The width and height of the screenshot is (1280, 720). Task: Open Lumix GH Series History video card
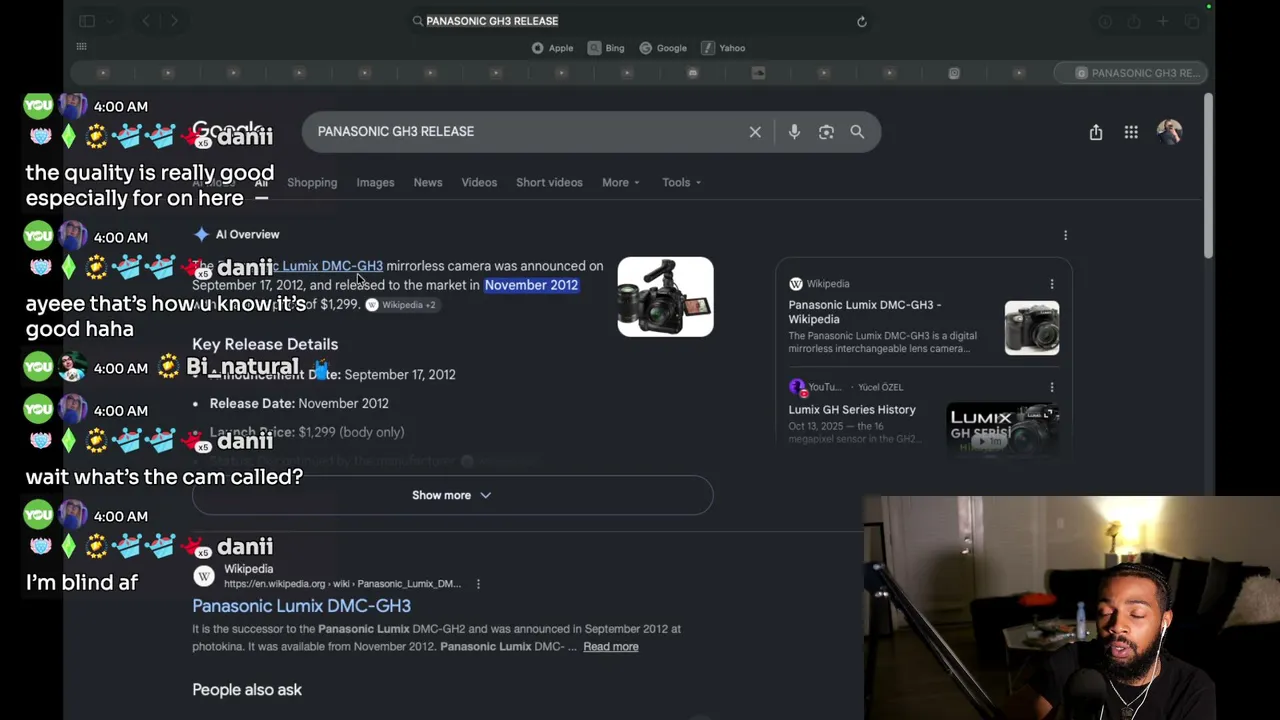click(852, 410)
